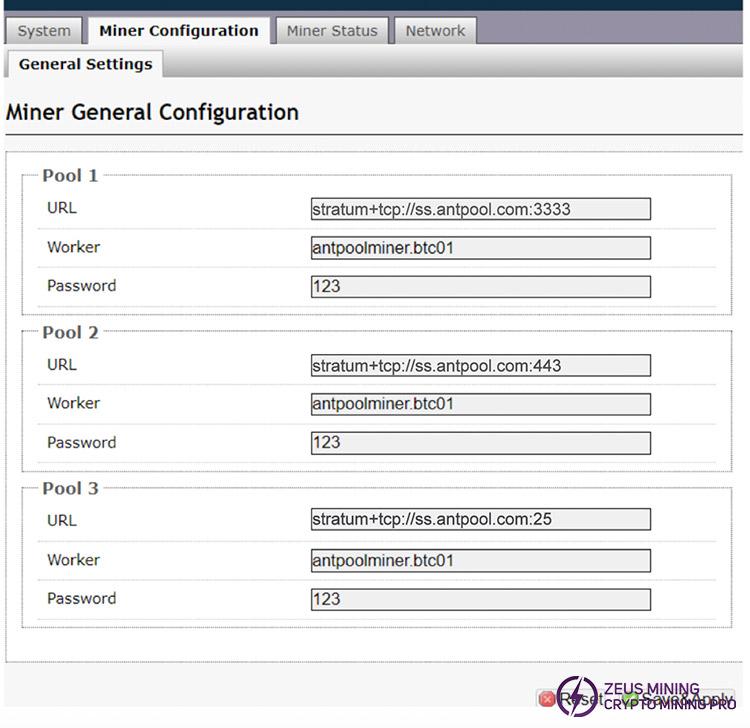
Task: Focus the Pool 1 Worker field
Action: (x=480, y=248)
